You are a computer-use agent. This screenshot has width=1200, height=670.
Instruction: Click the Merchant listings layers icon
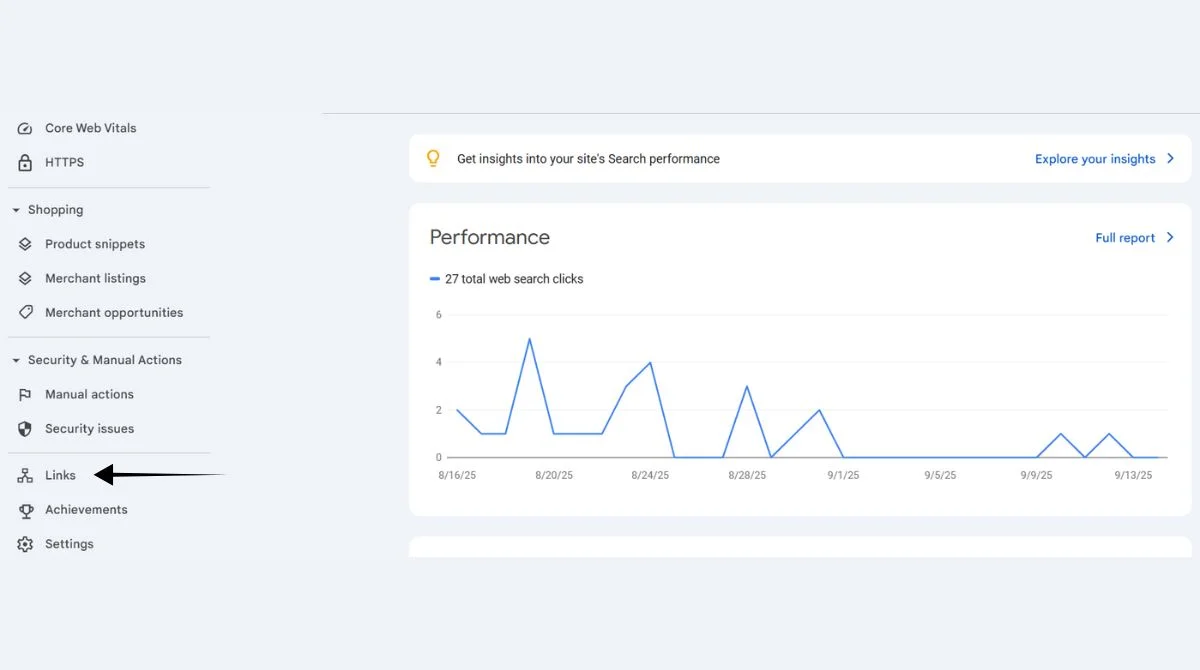(25, 278)
